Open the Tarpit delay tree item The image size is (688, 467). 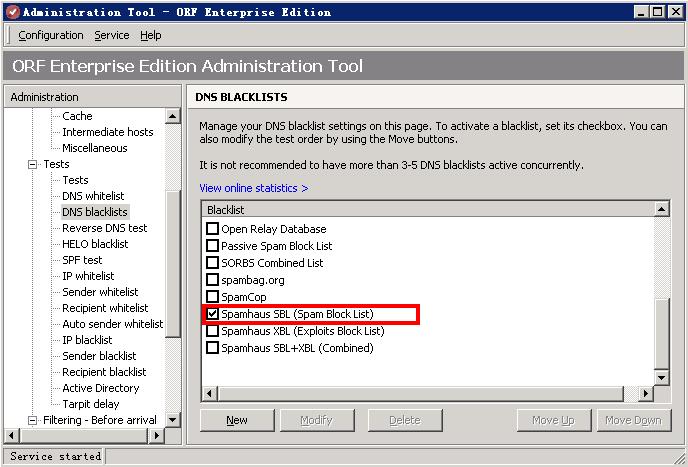click(90, 404)
